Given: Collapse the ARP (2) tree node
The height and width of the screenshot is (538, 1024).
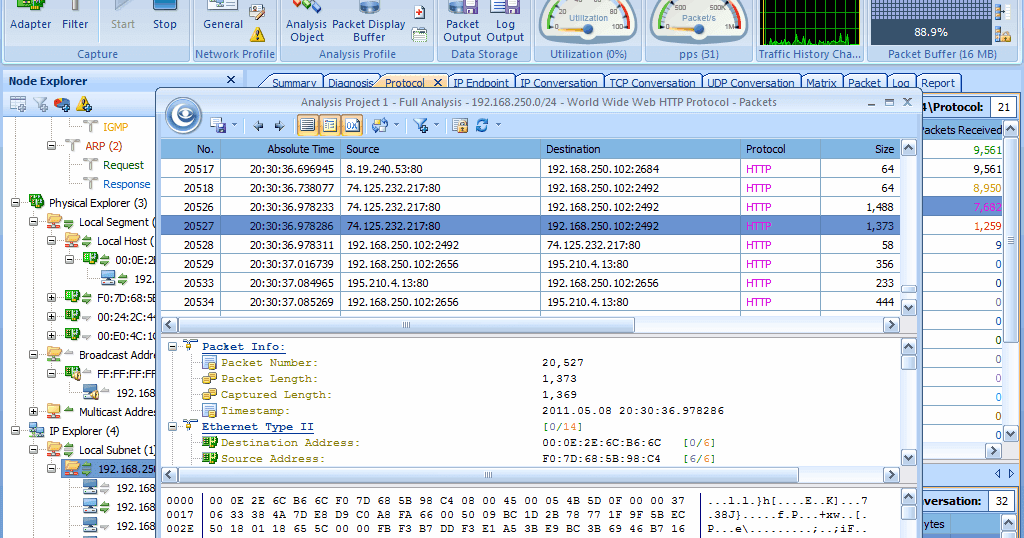Looking at the screenshot, I should click(x=51, y=146).
